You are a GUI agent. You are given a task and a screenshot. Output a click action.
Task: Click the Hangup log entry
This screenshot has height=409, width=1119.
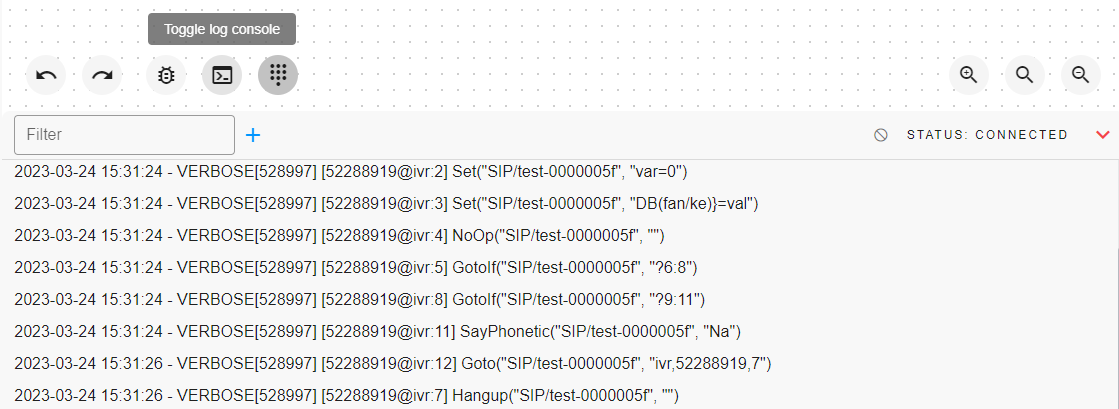click(x=346, y=396)
